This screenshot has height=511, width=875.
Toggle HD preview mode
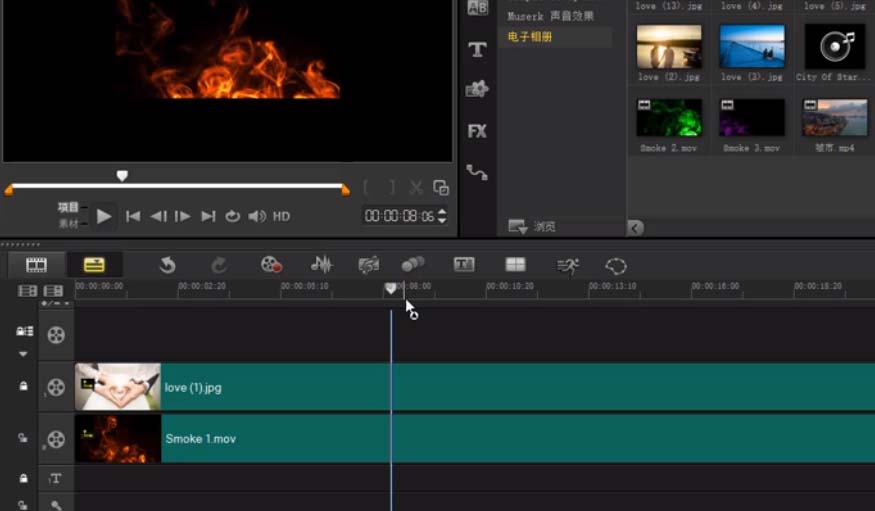tap(282, 216)
